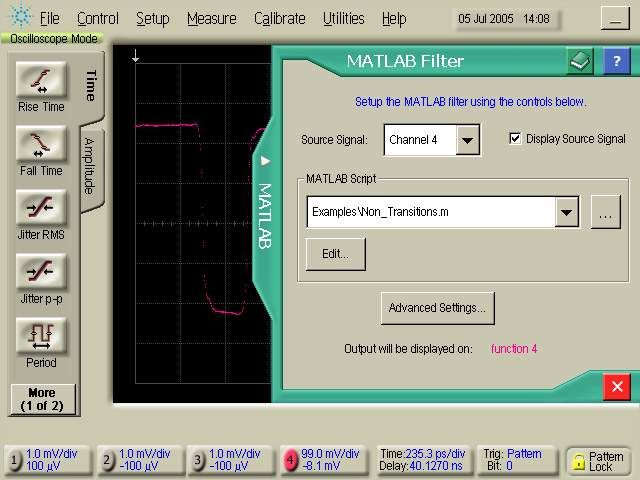This screenshot has width=640, height=480.
Task: Open Advanced Settings... button
Action: pyautogui.click(x=438, y=308)
